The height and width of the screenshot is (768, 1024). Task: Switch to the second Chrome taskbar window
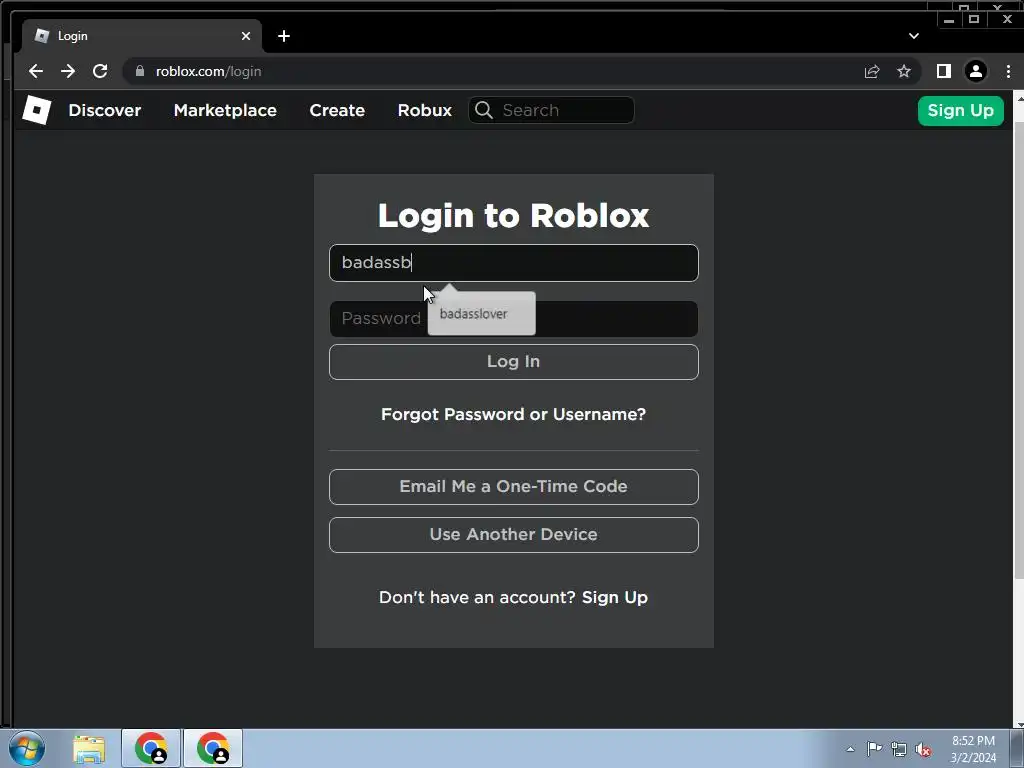[213, 748]
